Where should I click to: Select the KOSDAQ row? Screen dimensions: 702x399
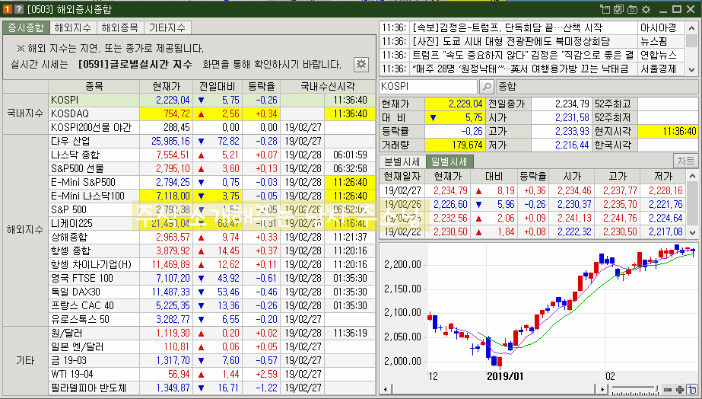click(x=212, y=114)
